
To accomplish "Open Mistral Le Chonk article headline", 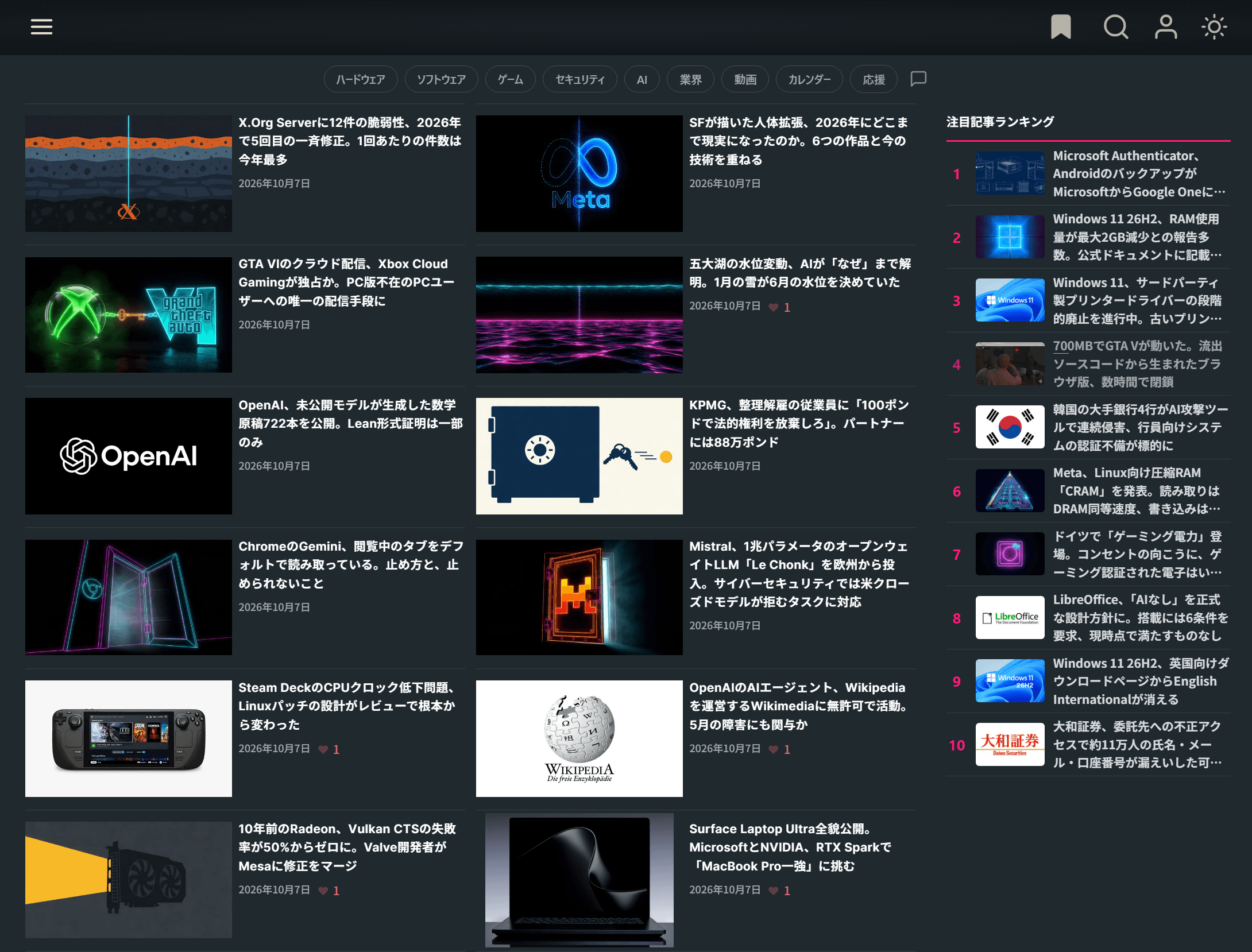I will pyautogui.click(x=799, y=574).
